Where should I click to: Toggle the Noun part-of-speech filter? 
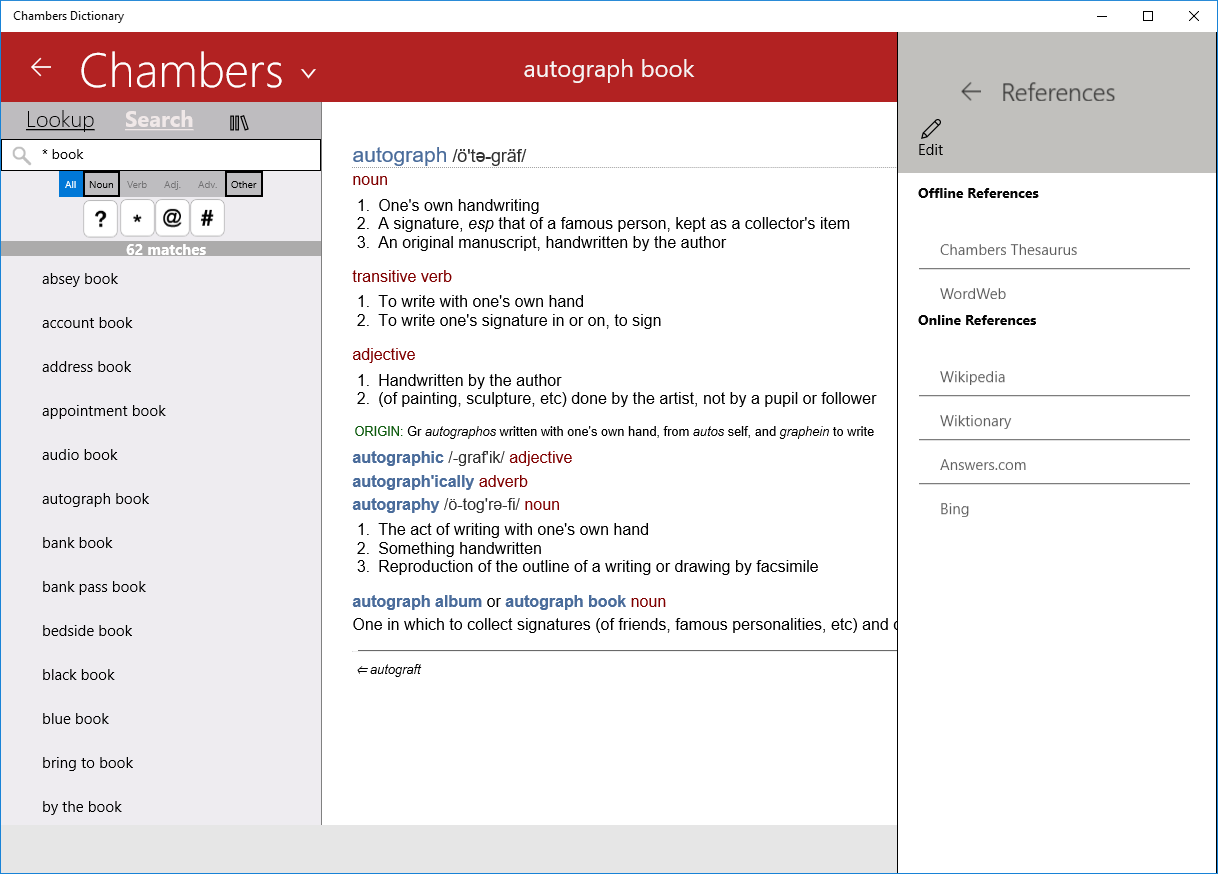[x=100, y=184]
